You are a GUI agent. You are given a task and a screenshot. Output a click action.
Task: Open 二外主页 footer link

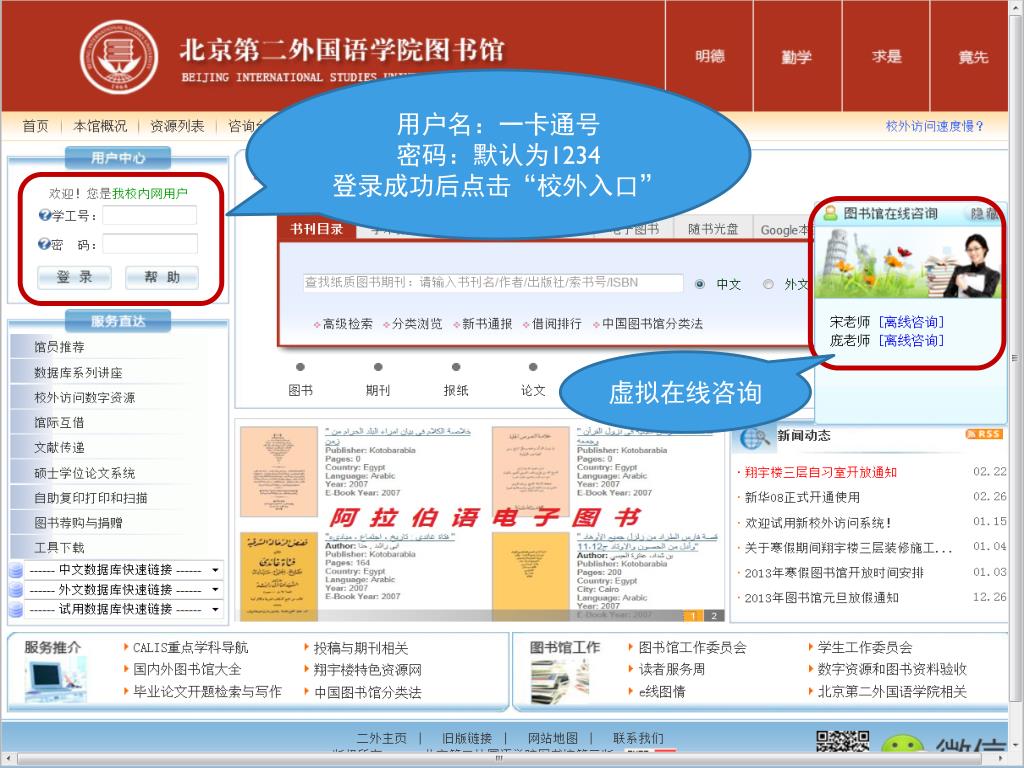pyautogui.click(x=381, y=738)
